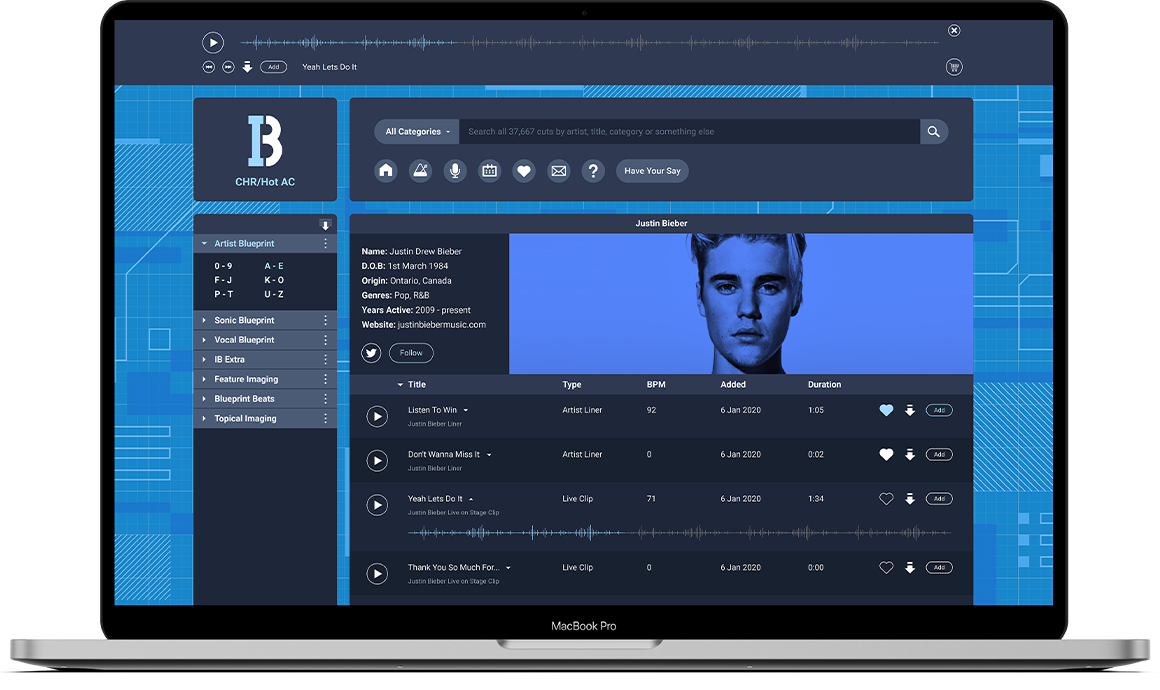Play the track in the top player
The height and width of the screenshot is (690, 1160).
(x=213, y=43)
